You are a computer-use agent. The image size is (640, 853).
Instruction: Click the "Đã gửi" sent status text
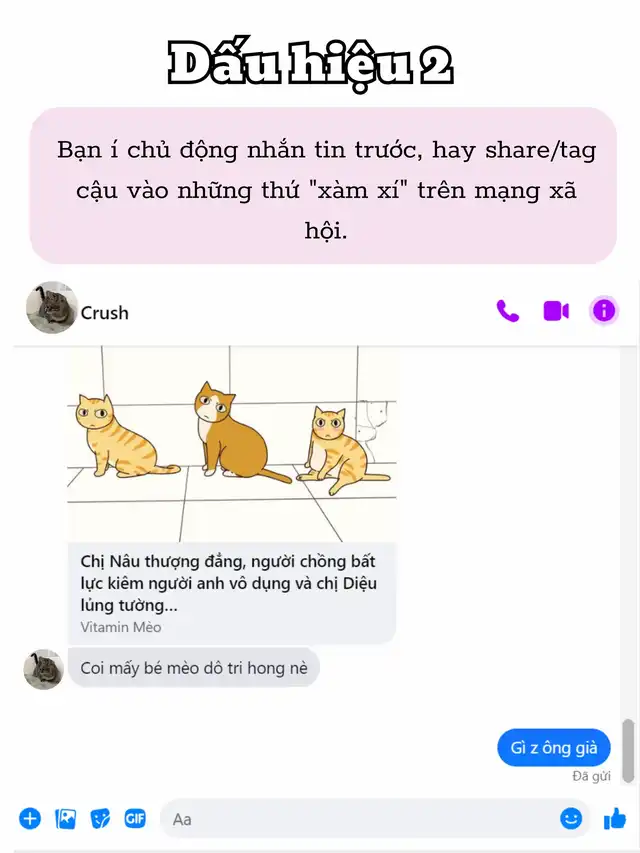coord(591,776)
